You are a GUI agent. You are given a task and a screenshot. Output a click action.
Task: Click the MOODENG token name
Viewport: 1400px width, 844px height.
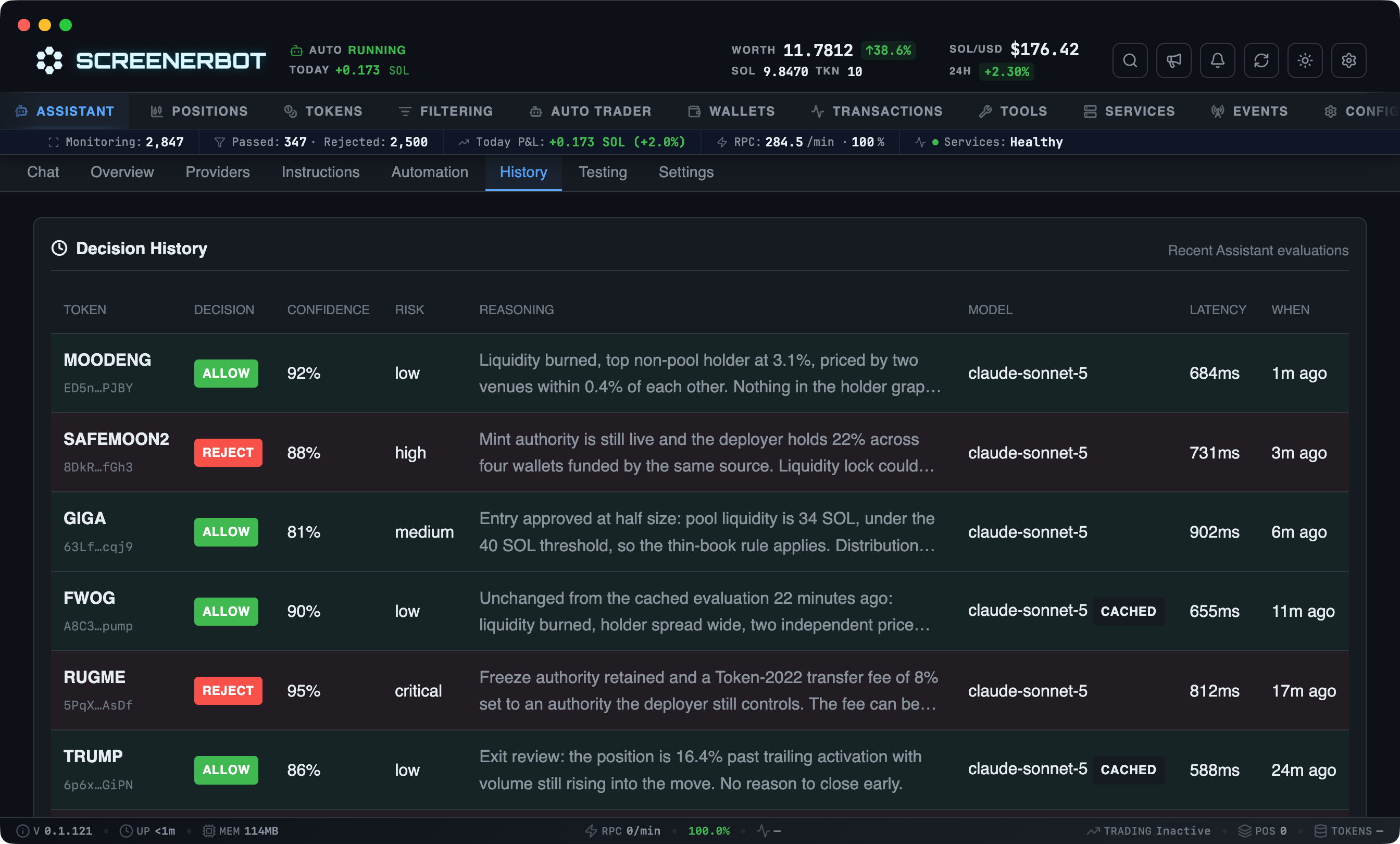pos(107,360)
